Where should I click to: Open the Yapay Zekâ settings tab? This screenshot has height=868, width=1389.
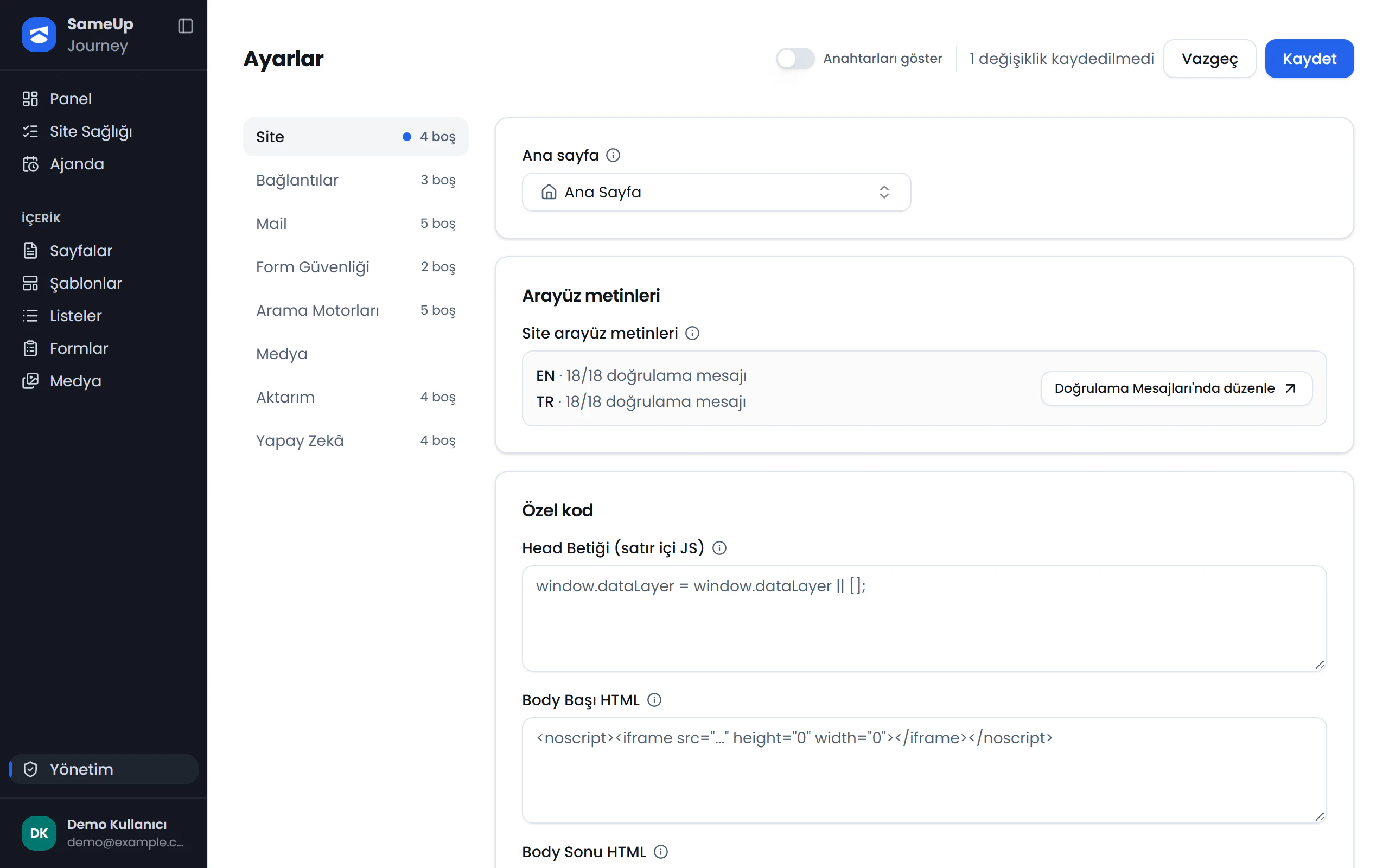pyautogui.click(x=355, y=441)
